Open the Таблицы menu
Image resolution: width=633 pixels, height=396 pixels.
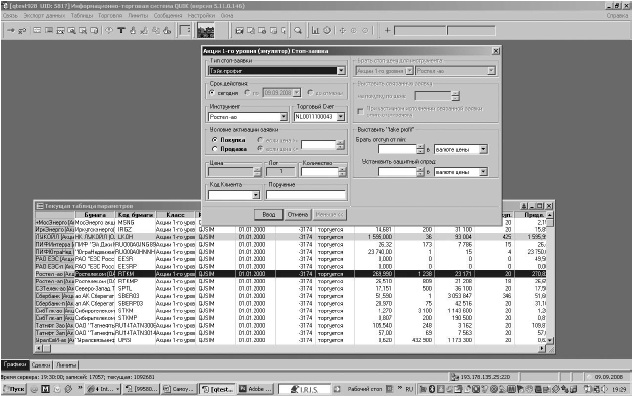[82, 15]
